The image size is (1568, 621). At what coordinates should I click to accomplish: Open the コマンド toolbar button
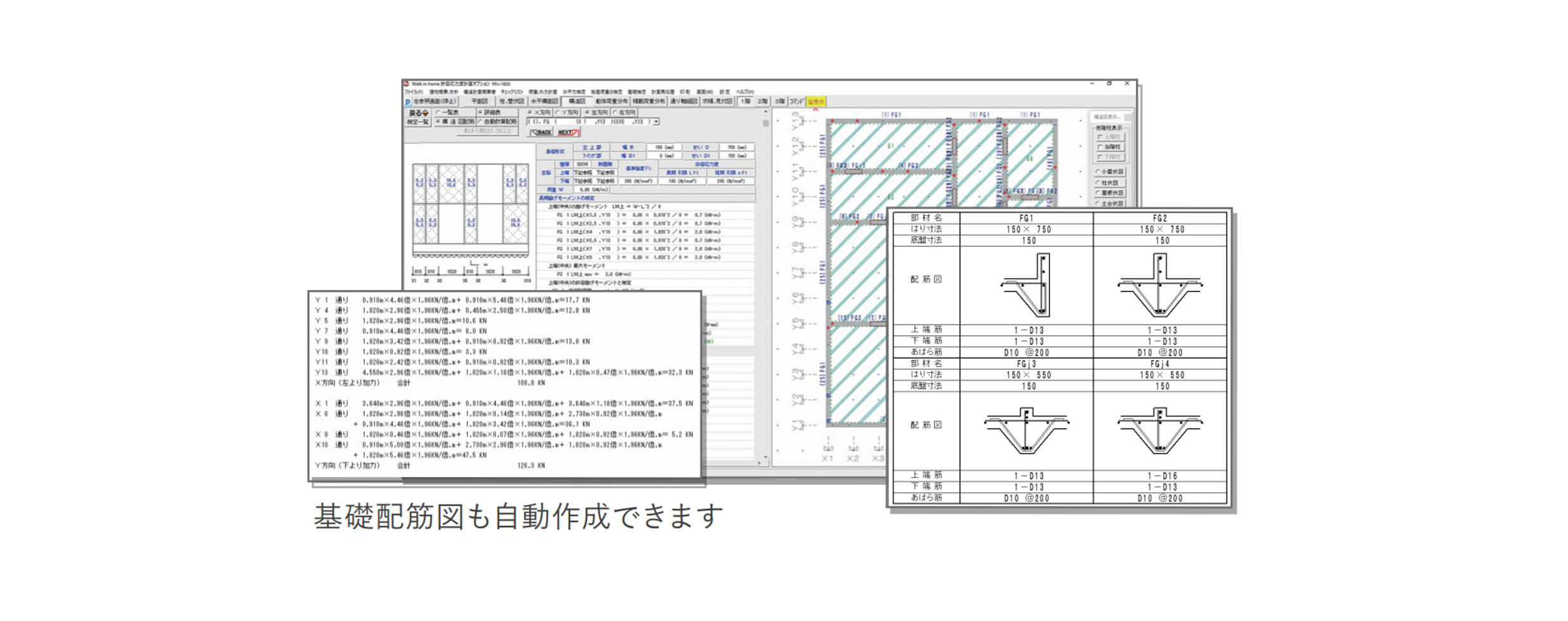(797, 101)
